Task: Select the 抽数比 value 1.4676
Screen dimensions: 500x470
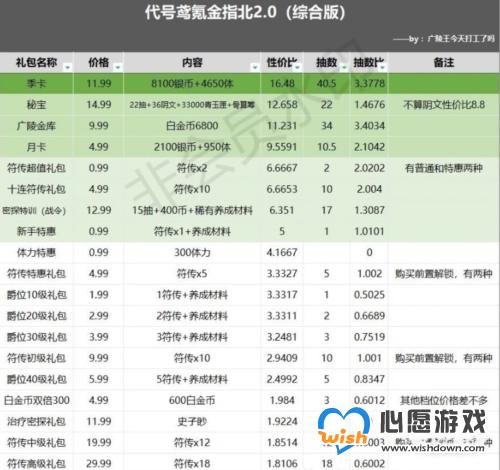Action: point(369,105)
